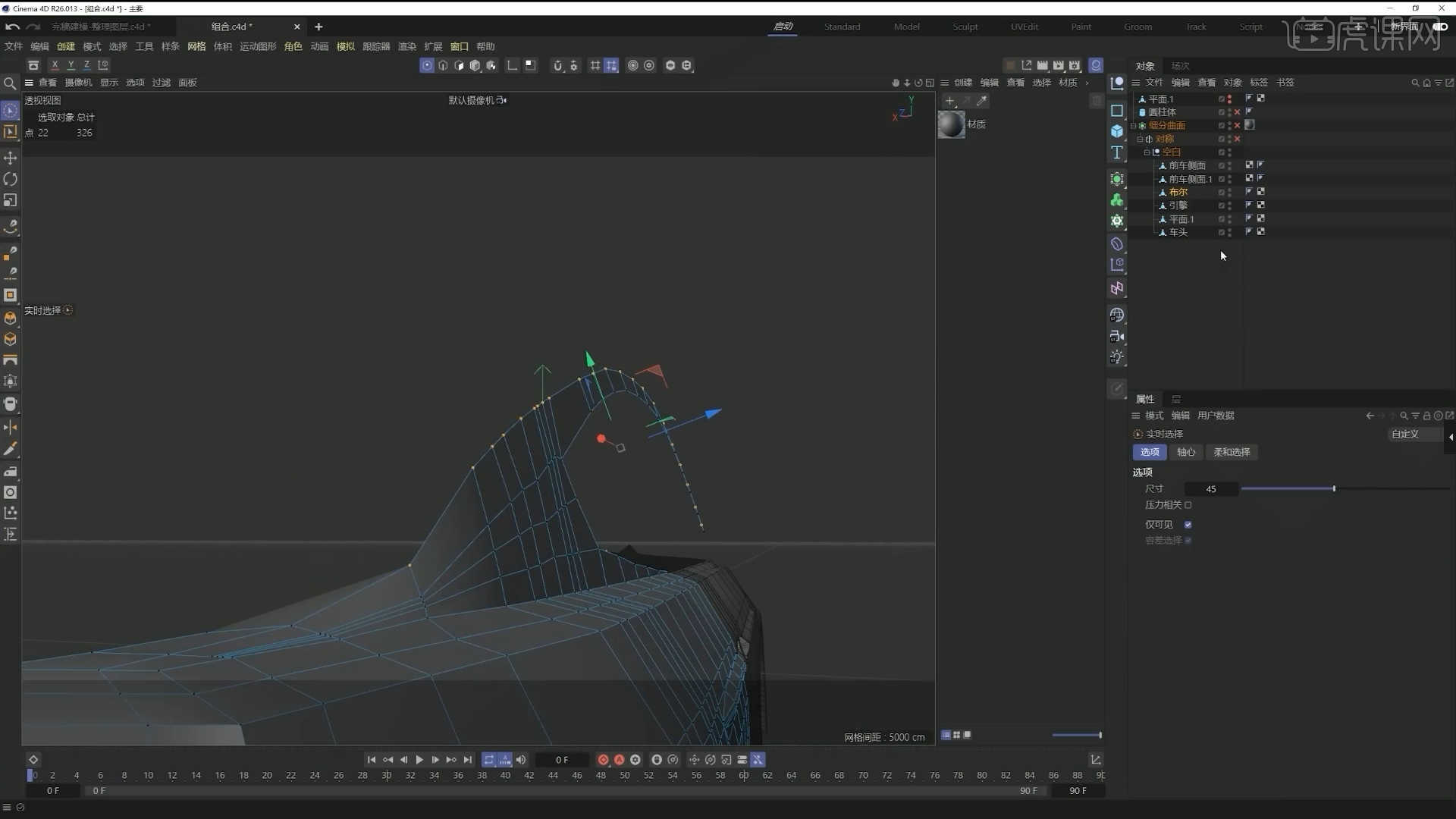Click the record keyframe red button
The width and height of the screenshot is (1456, 819).
point(603,760)
